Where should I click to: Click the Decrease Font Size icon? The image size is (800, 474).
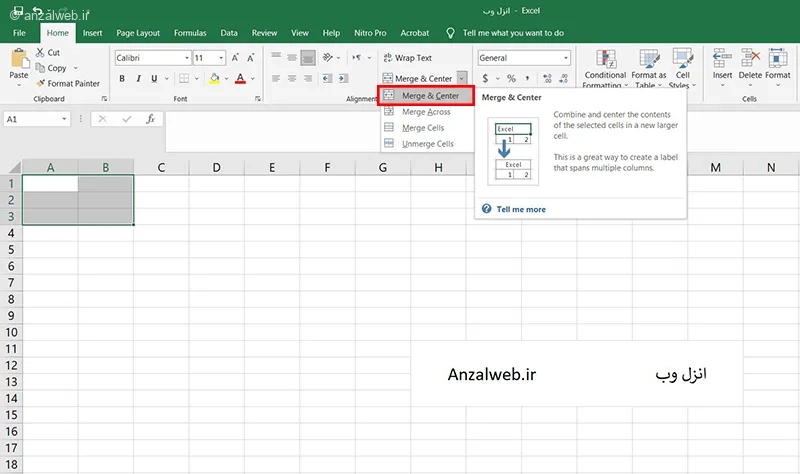pyautogui.click(x=251, y=58)
